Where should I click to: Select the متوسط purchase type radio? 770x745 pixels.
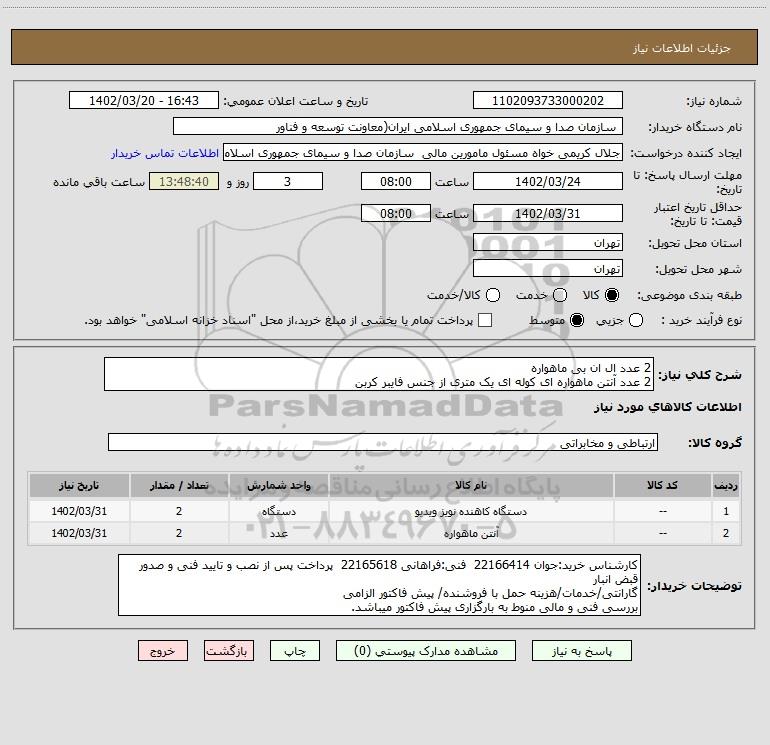point(577,320)
